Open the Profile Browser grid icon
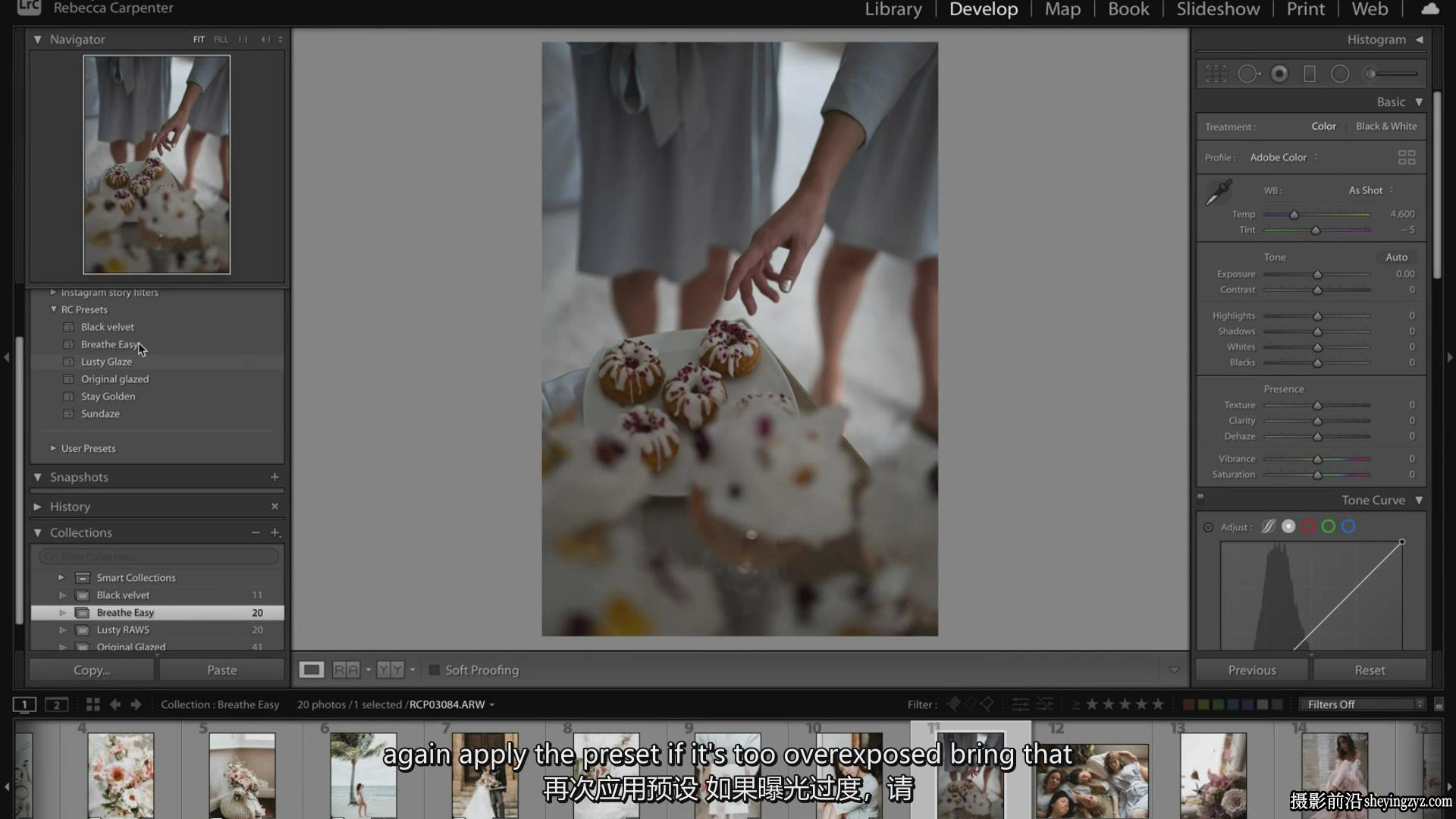Screen dimensions: 1456x819 pos(1407,157)
